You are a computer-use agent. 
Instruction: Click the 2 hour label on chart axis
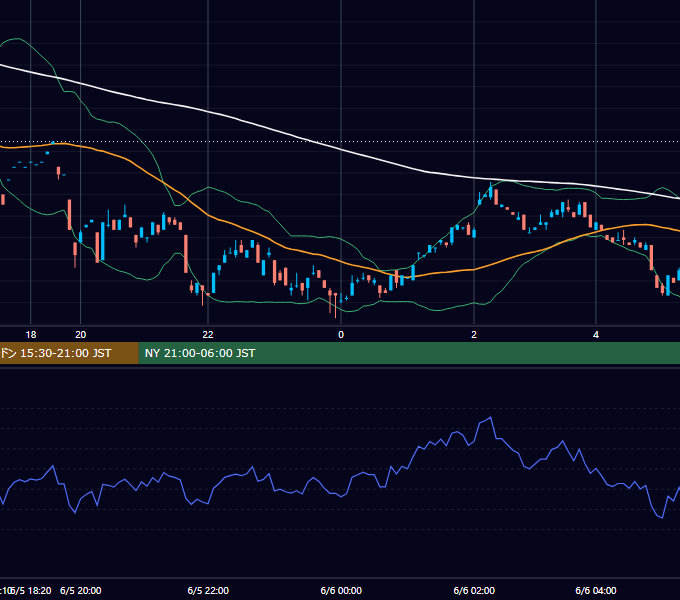pyautogui.click(x=474, y=335)
